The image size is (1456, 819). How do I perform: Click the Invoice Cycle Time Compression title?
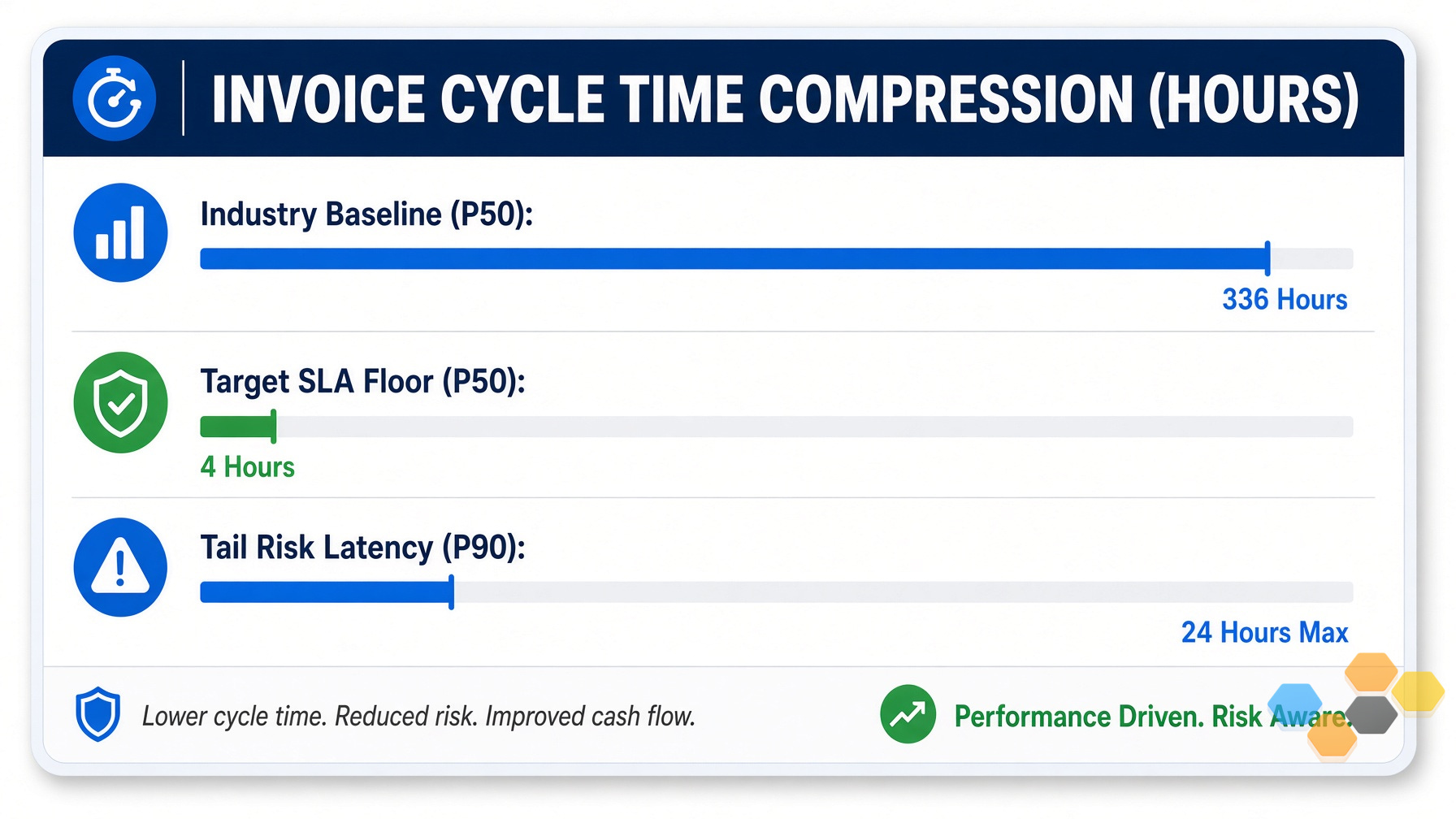(x=785, y=99)
